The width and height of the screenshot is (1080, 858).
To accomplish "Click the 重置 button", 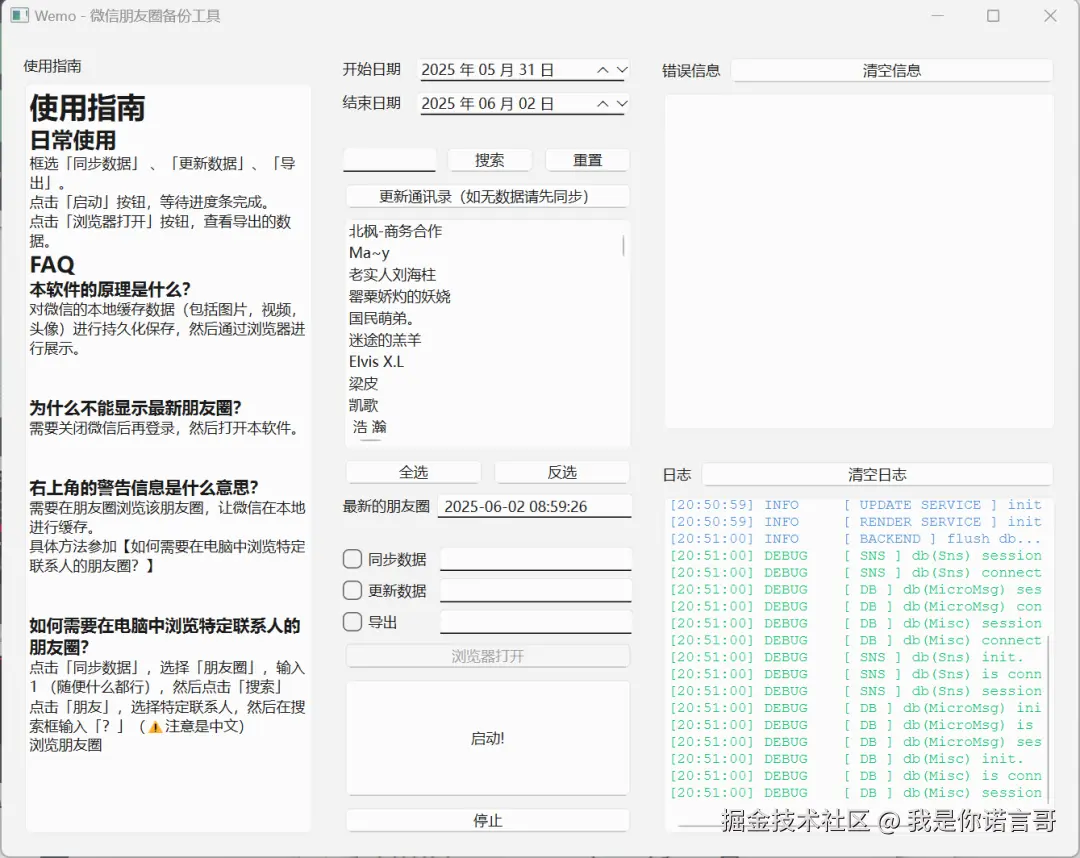I will 588,160.
